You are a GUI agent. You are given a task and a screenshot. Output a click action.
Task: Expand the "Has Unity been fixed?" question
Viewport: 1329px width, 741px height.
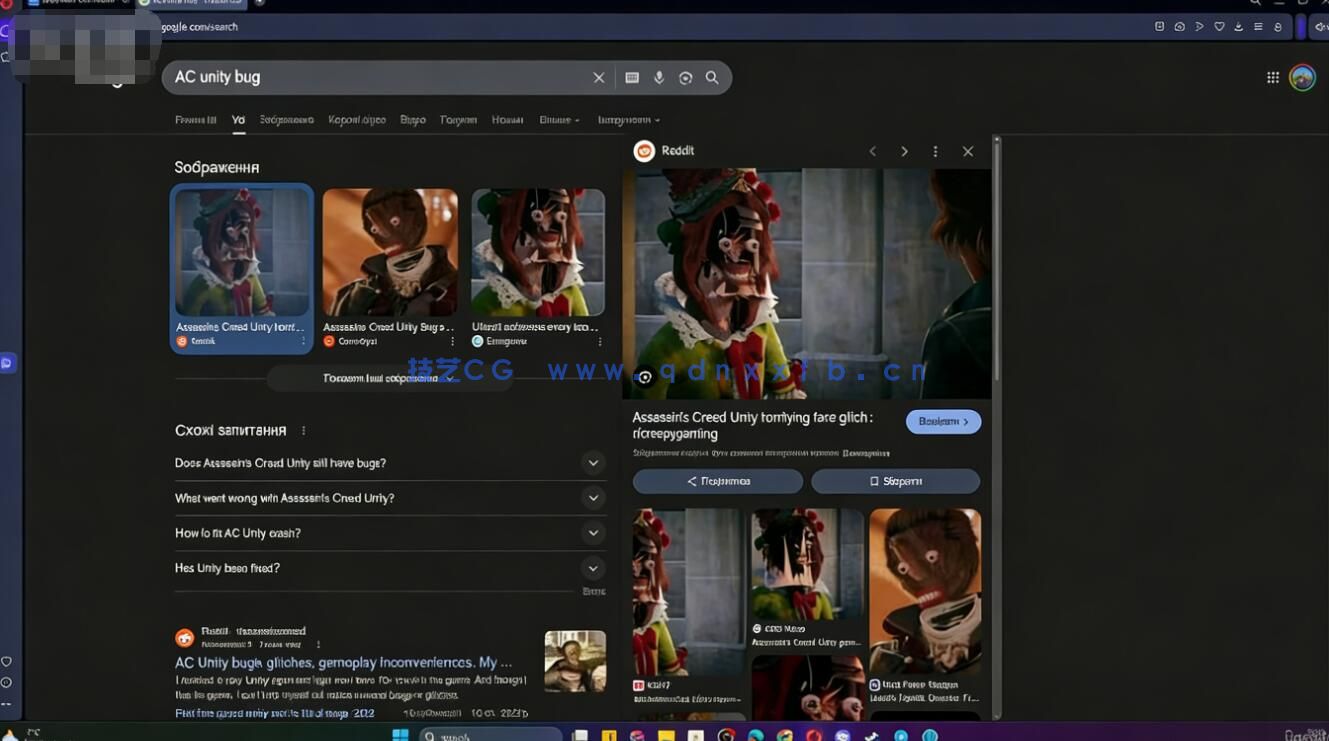[x=593, y=568]
